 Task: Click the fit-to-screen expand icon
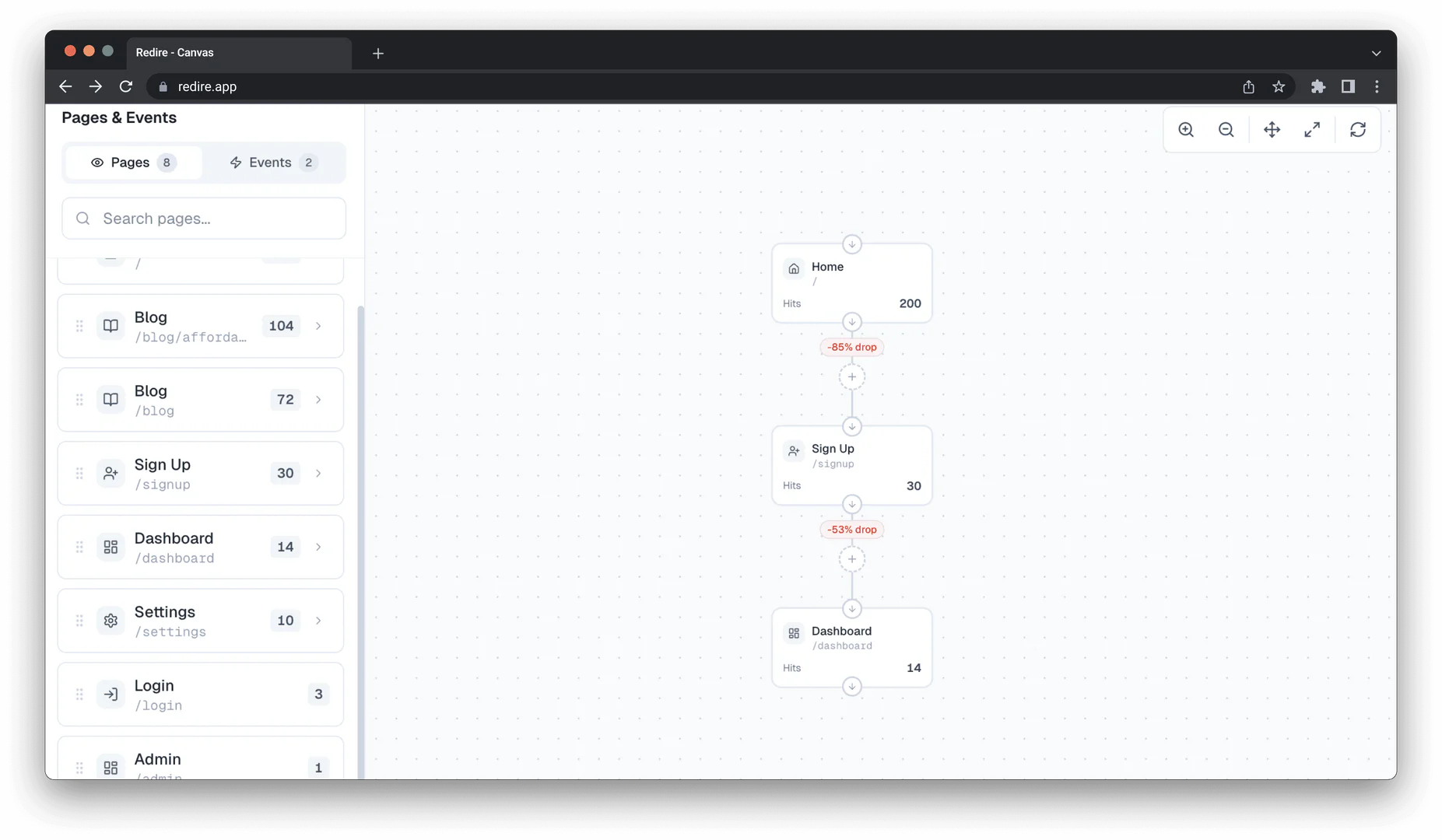(x=1313, y=129)
